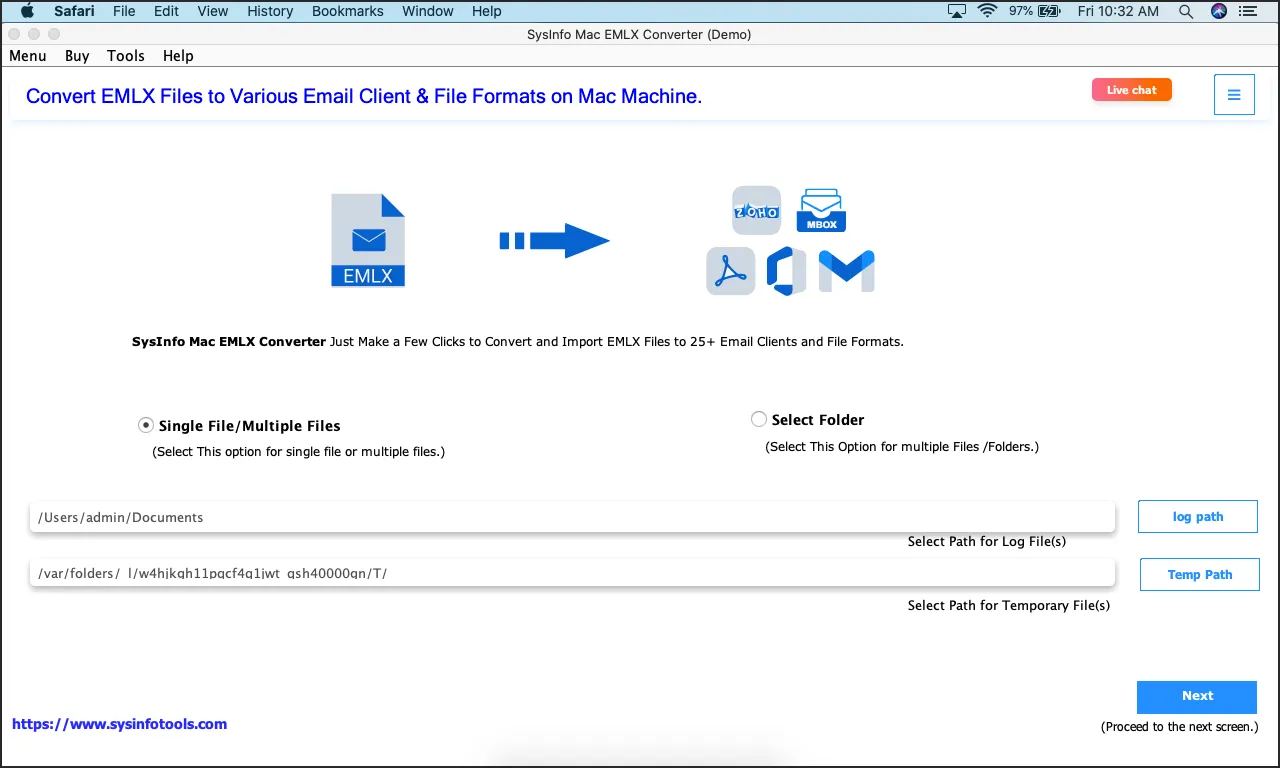Open the Apple menu
This screenshot has height=768, width=1280.
27,11
